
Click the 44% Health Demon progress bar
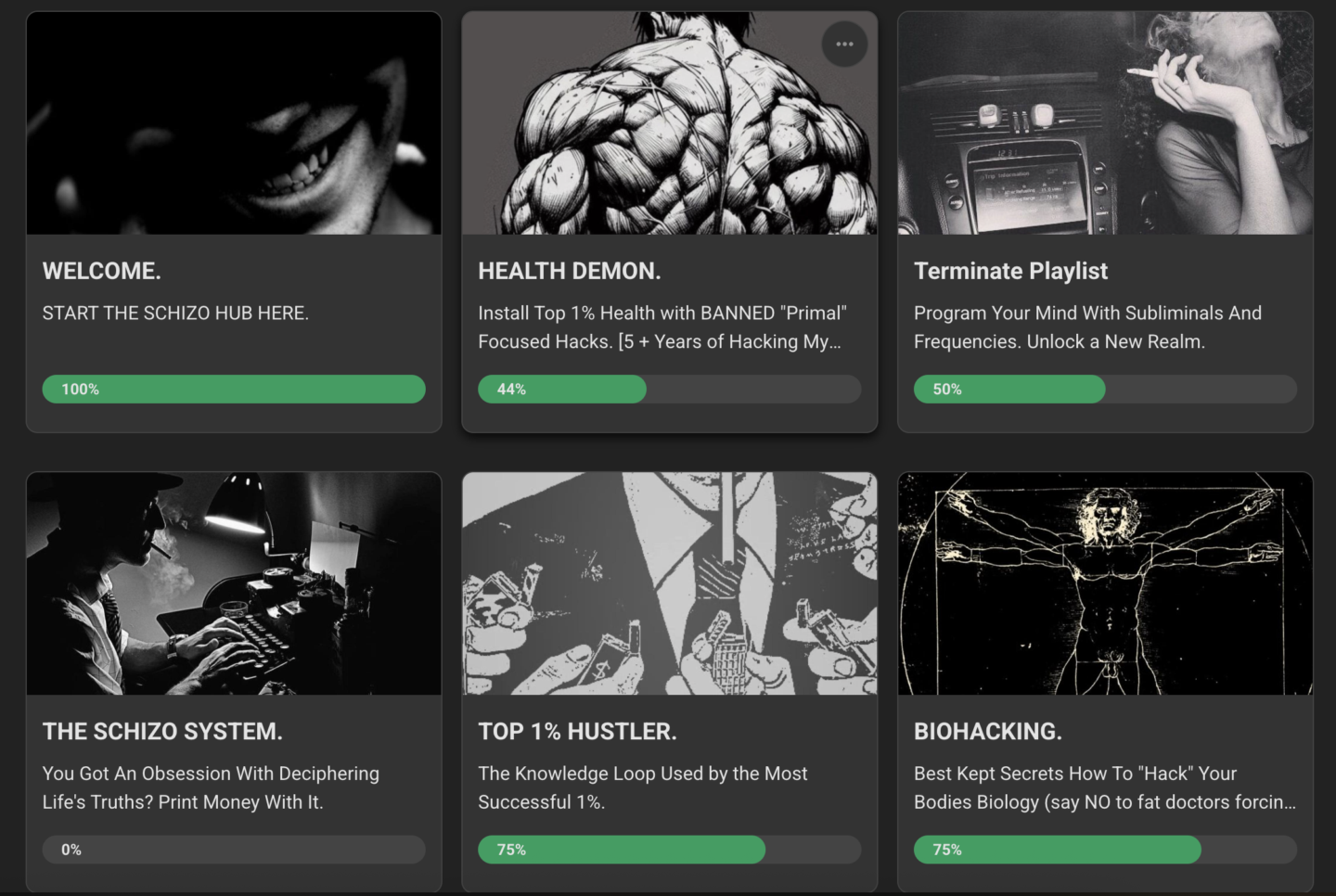(670, 389)
